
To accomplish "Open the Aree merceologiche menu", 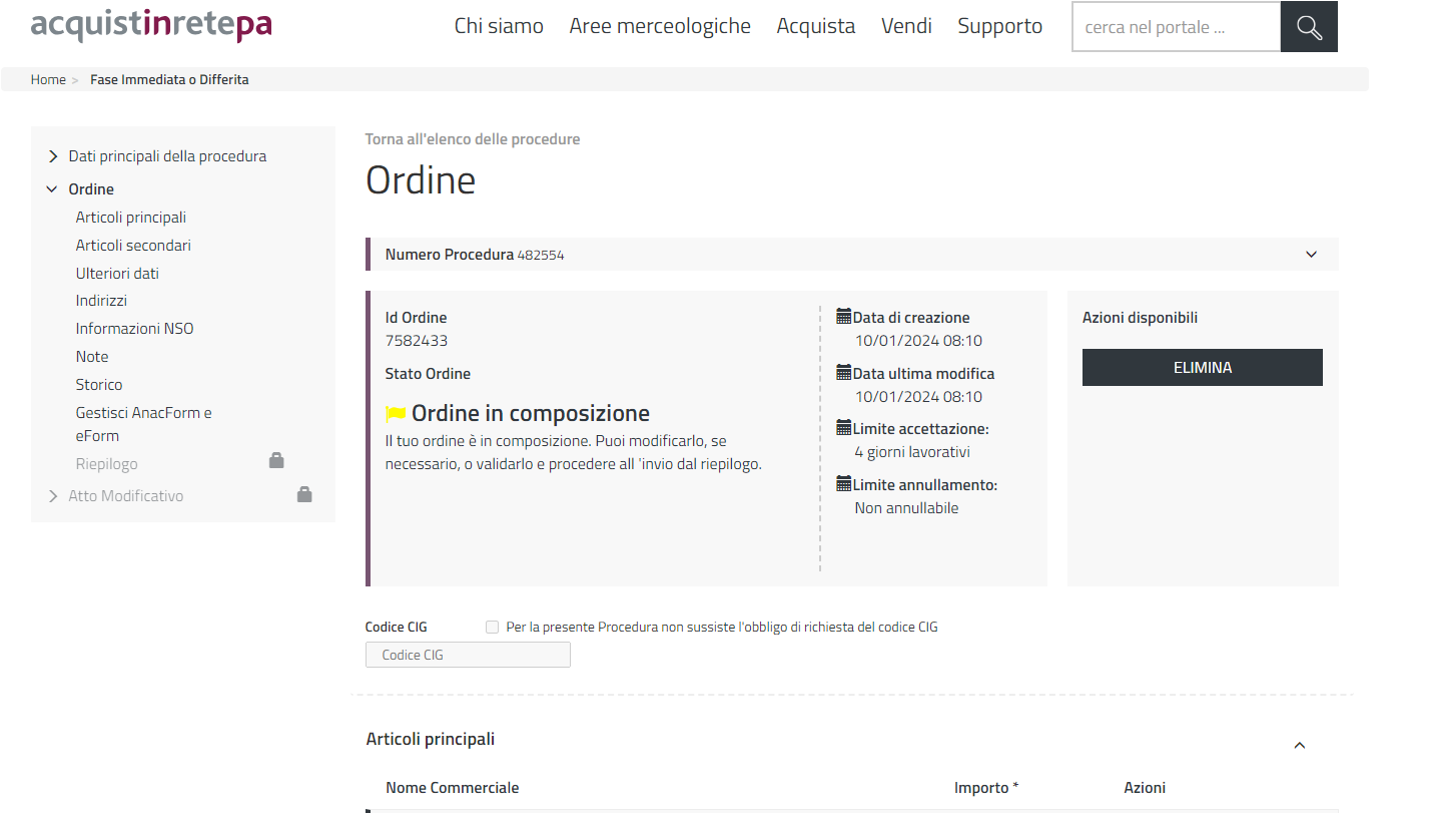I will tap(659, 26).
